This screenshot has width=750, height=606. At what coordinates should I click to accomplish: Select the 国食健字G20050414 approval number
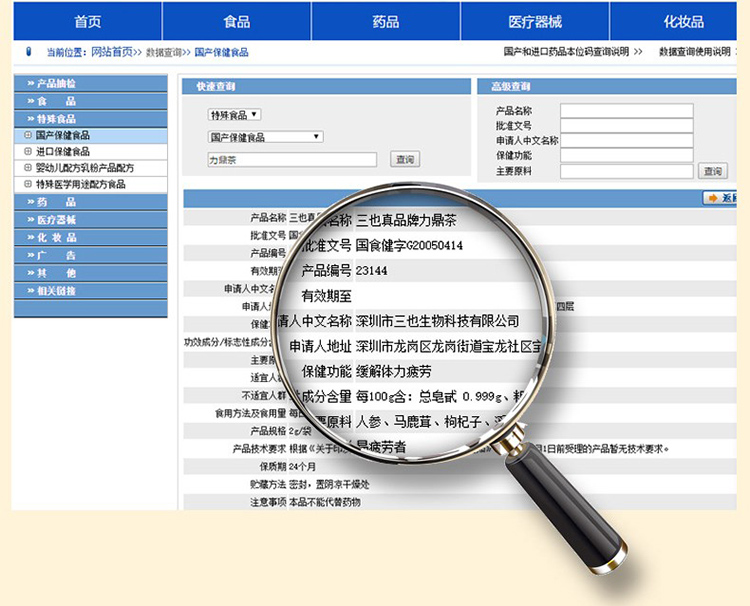[x=409, y=246]
